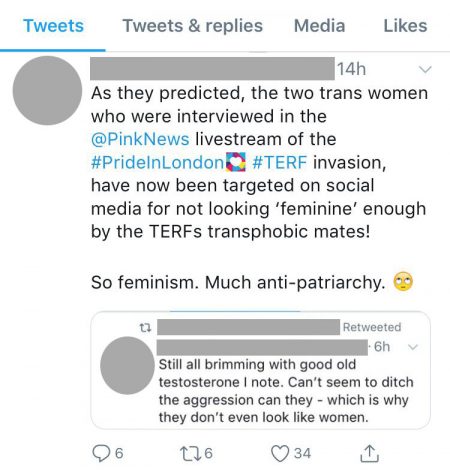This screenshot has height=472, width=450.
Task: Open the Likes tab
Action: point(405,26)
